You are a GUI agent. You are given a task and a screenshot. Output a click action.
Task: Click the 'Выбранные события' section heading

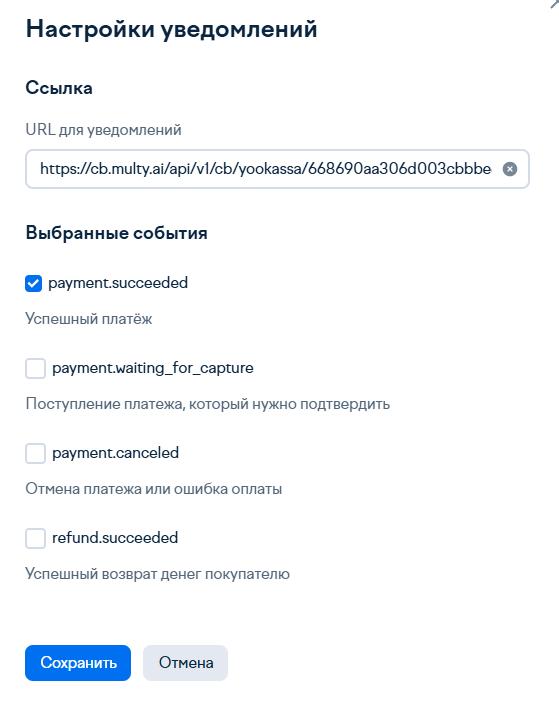tap(117, 233)
